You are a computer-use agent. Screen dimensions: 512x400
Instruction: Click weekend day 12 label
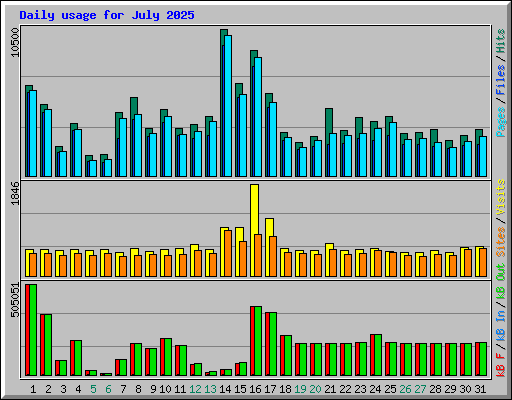(x=195, y=389)
